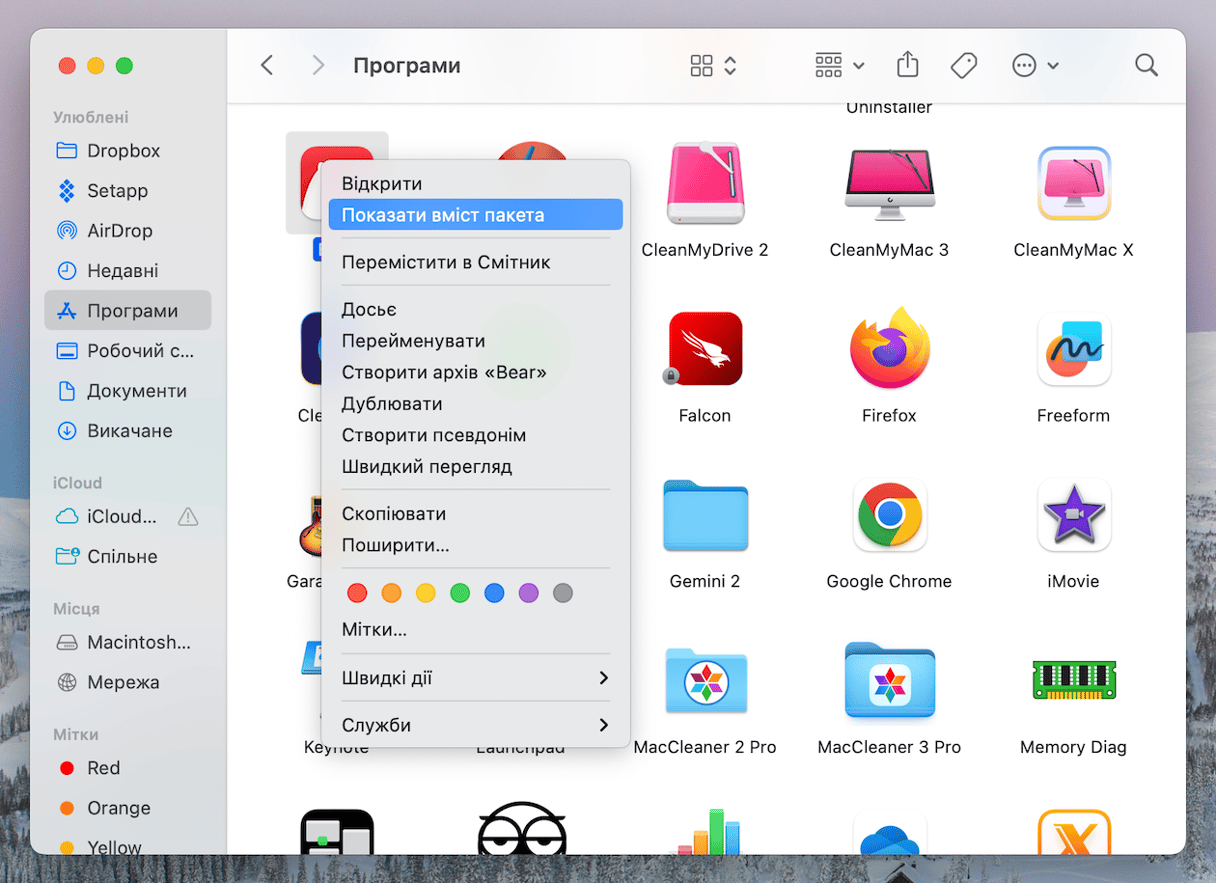Choose Дублювати in the context menu
Image resolution: width=1216 pixels, height=883 pixels.
(x=475, y=404)
